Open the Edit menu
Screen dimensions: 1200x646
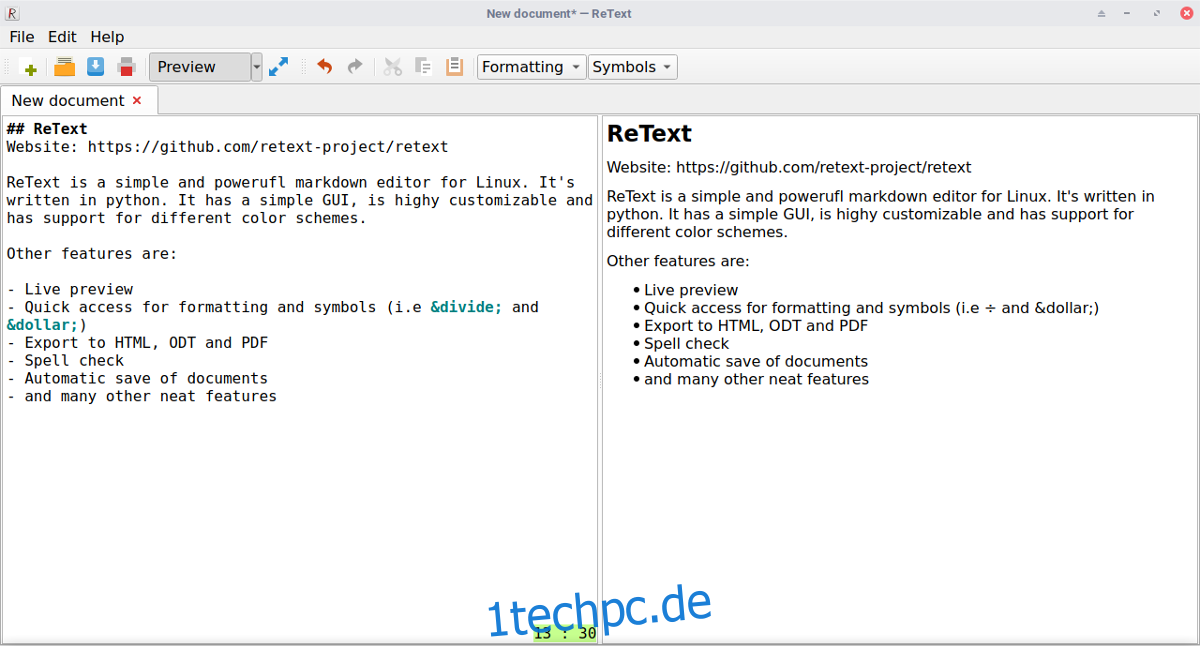(62, 37)
